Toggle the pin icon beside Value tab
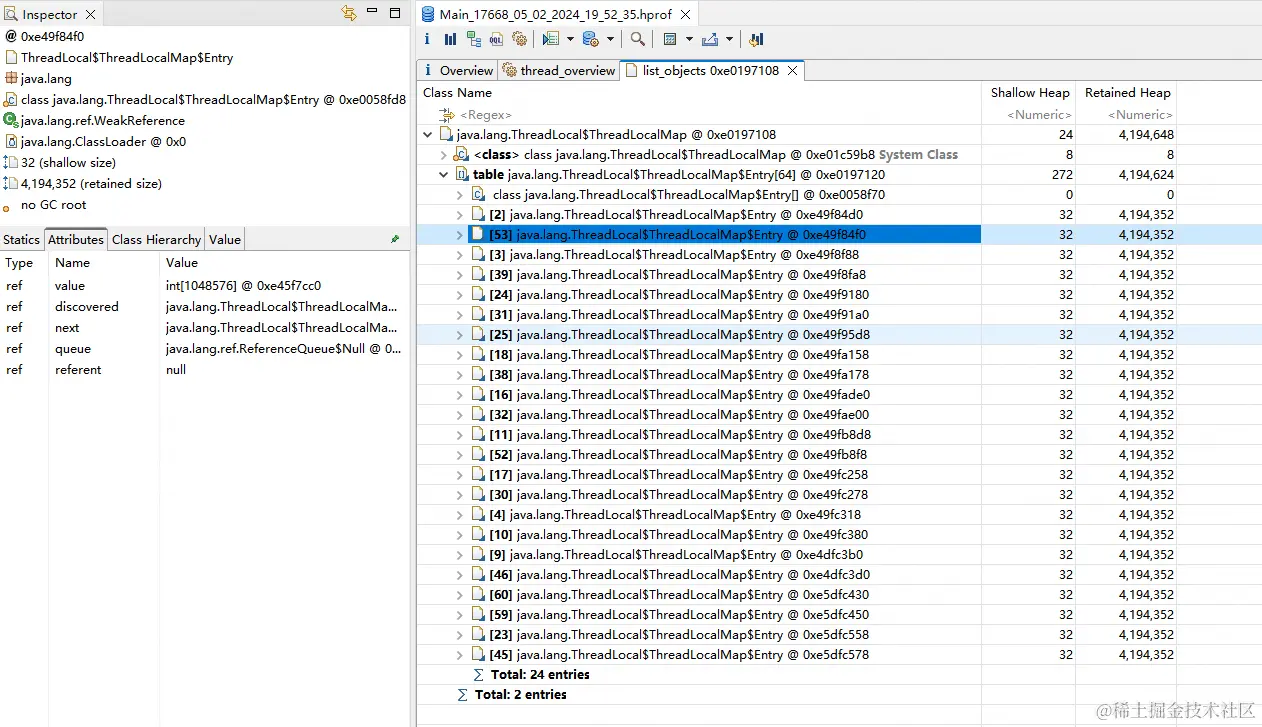This screenshot has width=1262, height=727. 395,239
